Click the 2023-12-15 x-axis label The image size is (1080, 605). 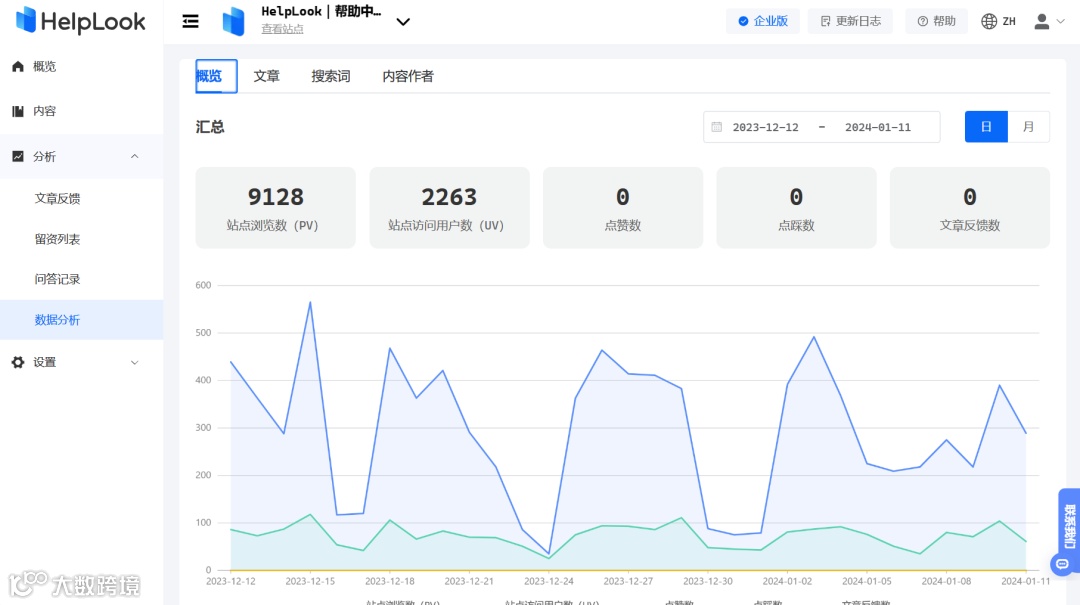(310, 581)
